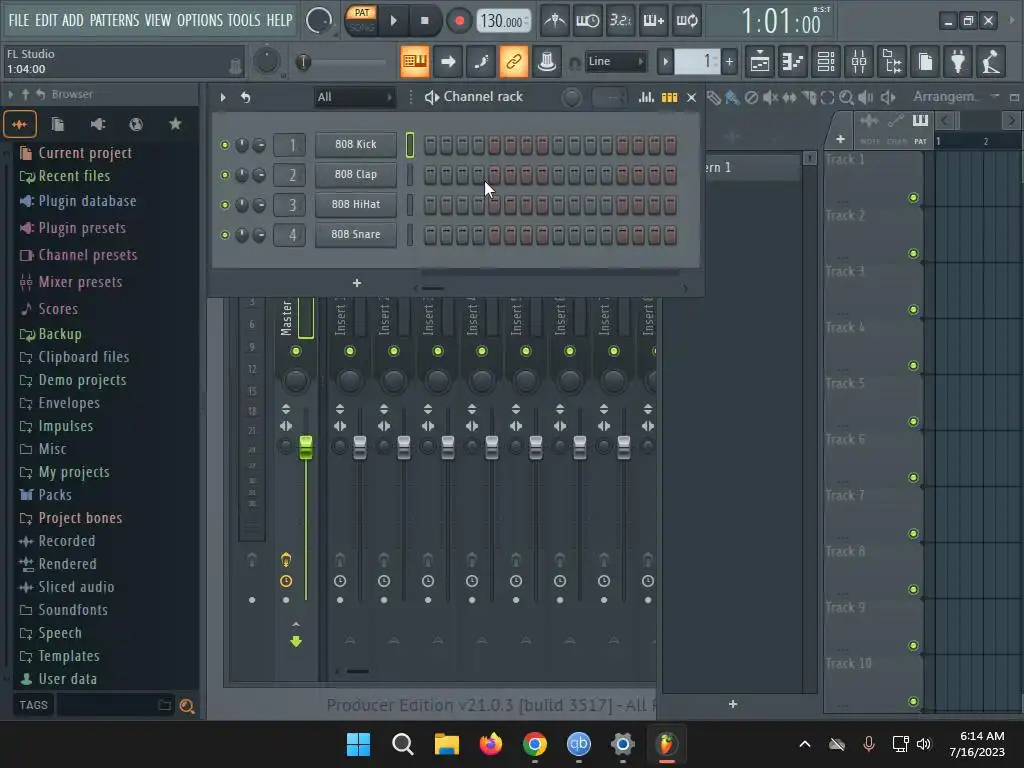Open the HELP menu
This screenshot has height=768, width=1024.
pos(280,20)
